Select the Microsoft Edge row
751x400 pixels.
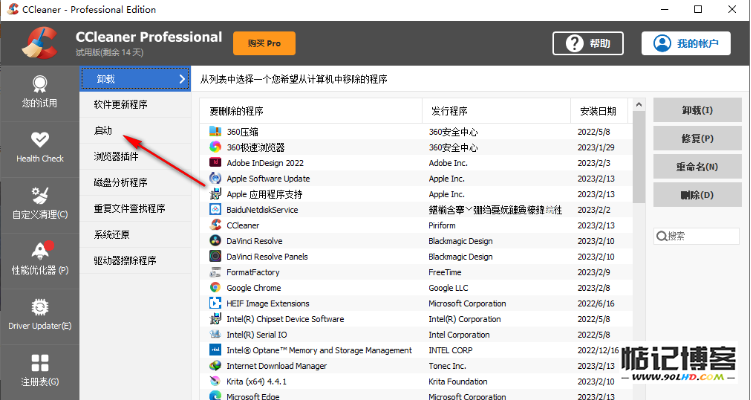tap(416, 396)
